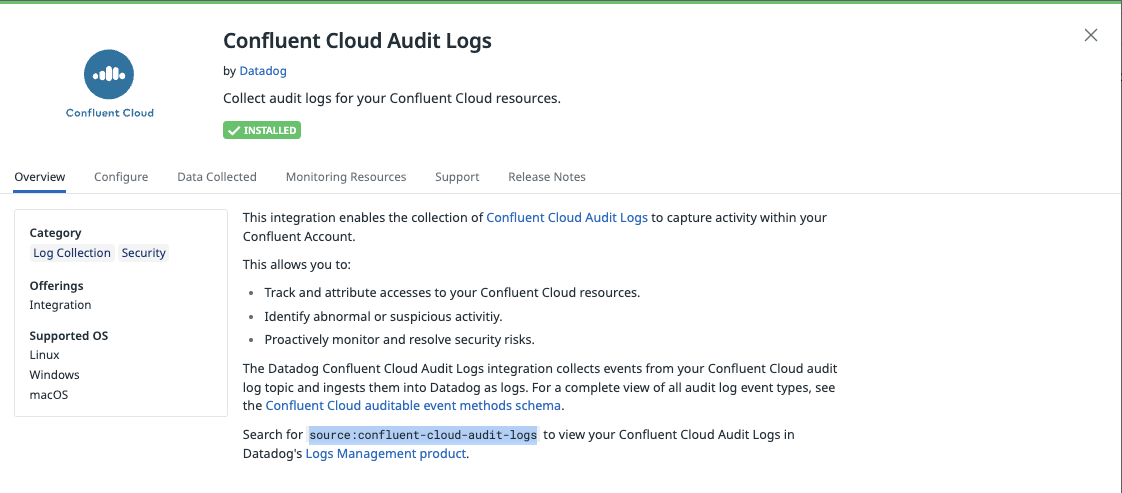This screenshot has height=493, width=1122.
Task: View the Release Notes tab
Action: 547,177
